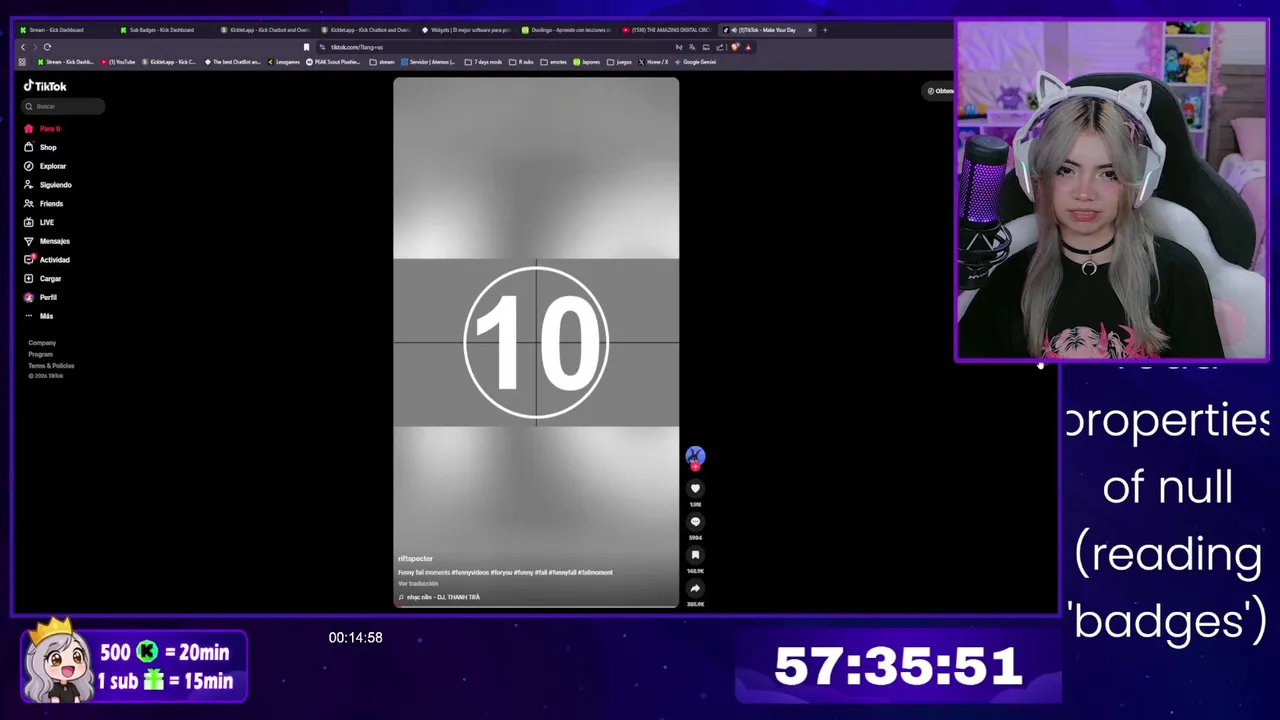Open the creator avatar beside the video
Image resolution: width=1280 pixels, height=720 pixels.
(695, 456)
